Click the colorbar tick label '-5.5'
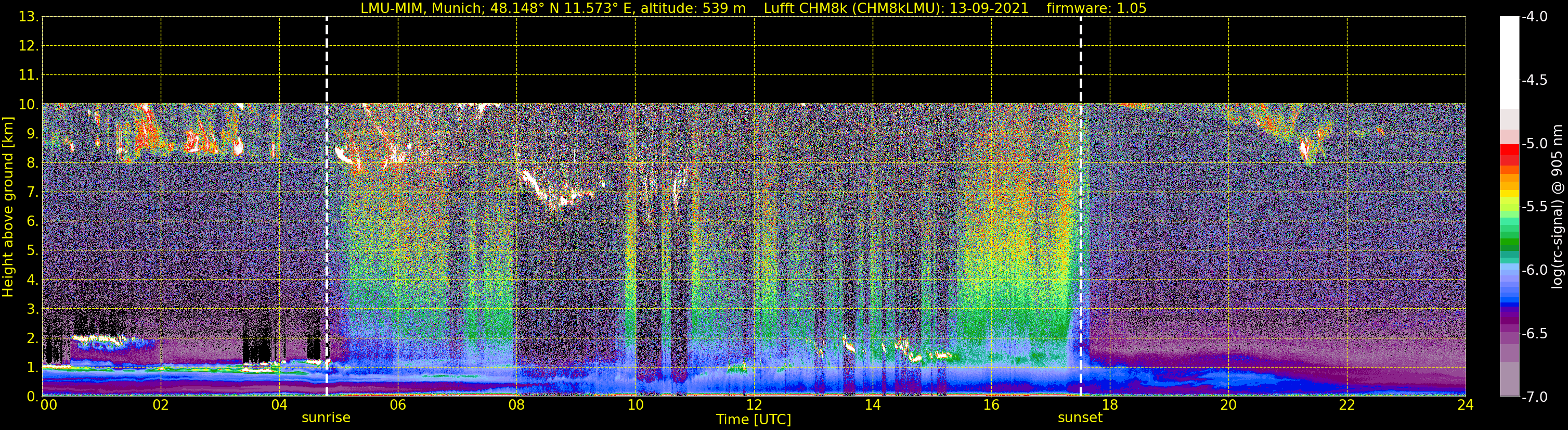Viewport: 1568px width, 430px height. pos(1534,207)
